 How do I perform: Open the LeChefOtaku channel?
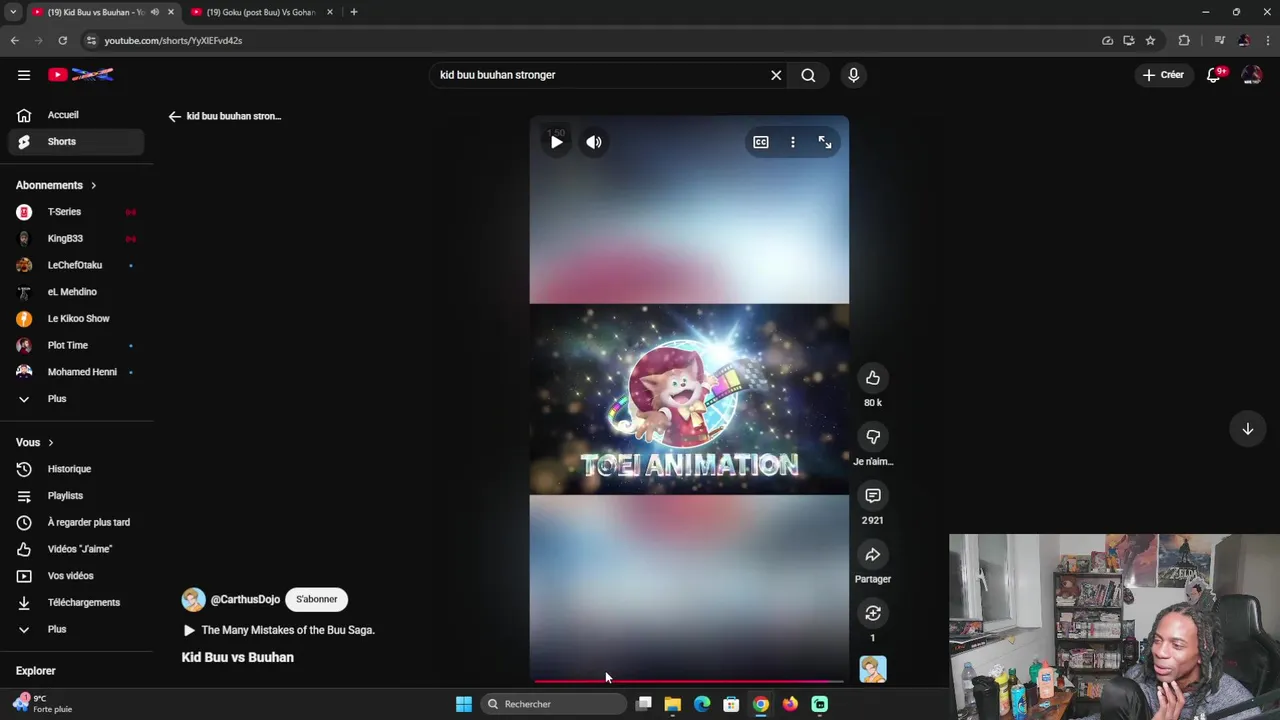pos(76,265)
